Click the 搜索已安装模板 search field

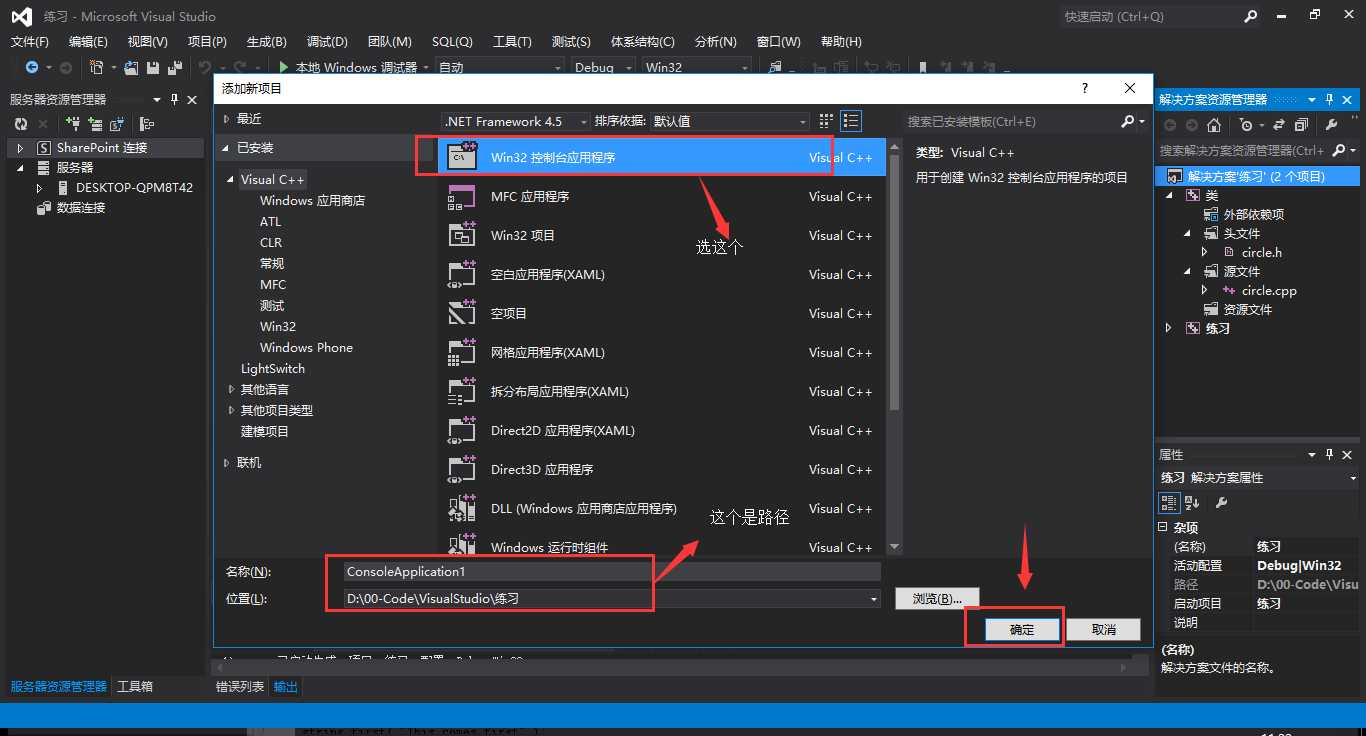click(1010, 121)
